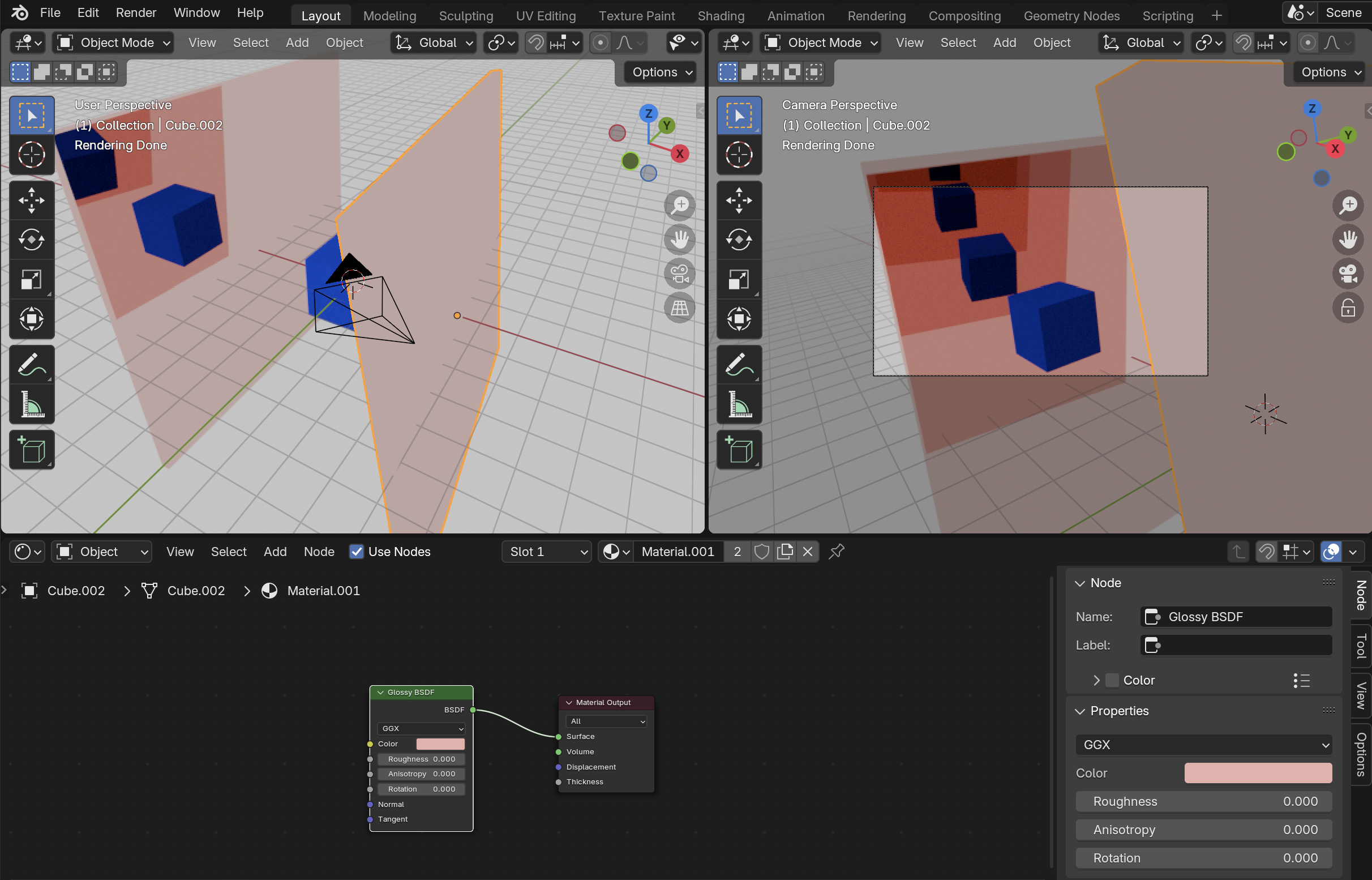Uncheck the Use Nodes checkbox
This screenshot has width=1372, height=880.
357,552
